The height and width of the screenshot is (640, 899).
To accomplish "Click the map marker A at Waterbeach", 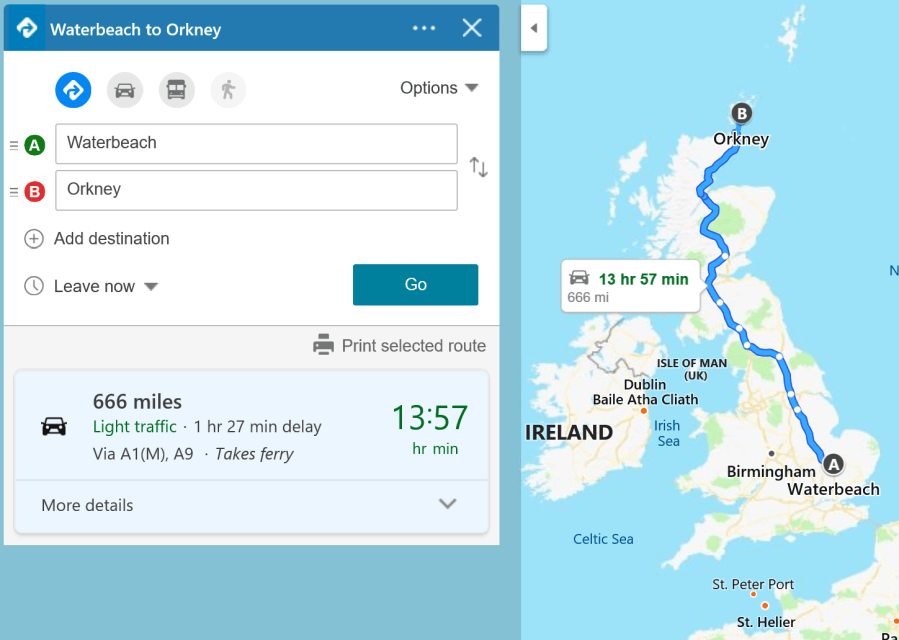I will tap(833, 463).
